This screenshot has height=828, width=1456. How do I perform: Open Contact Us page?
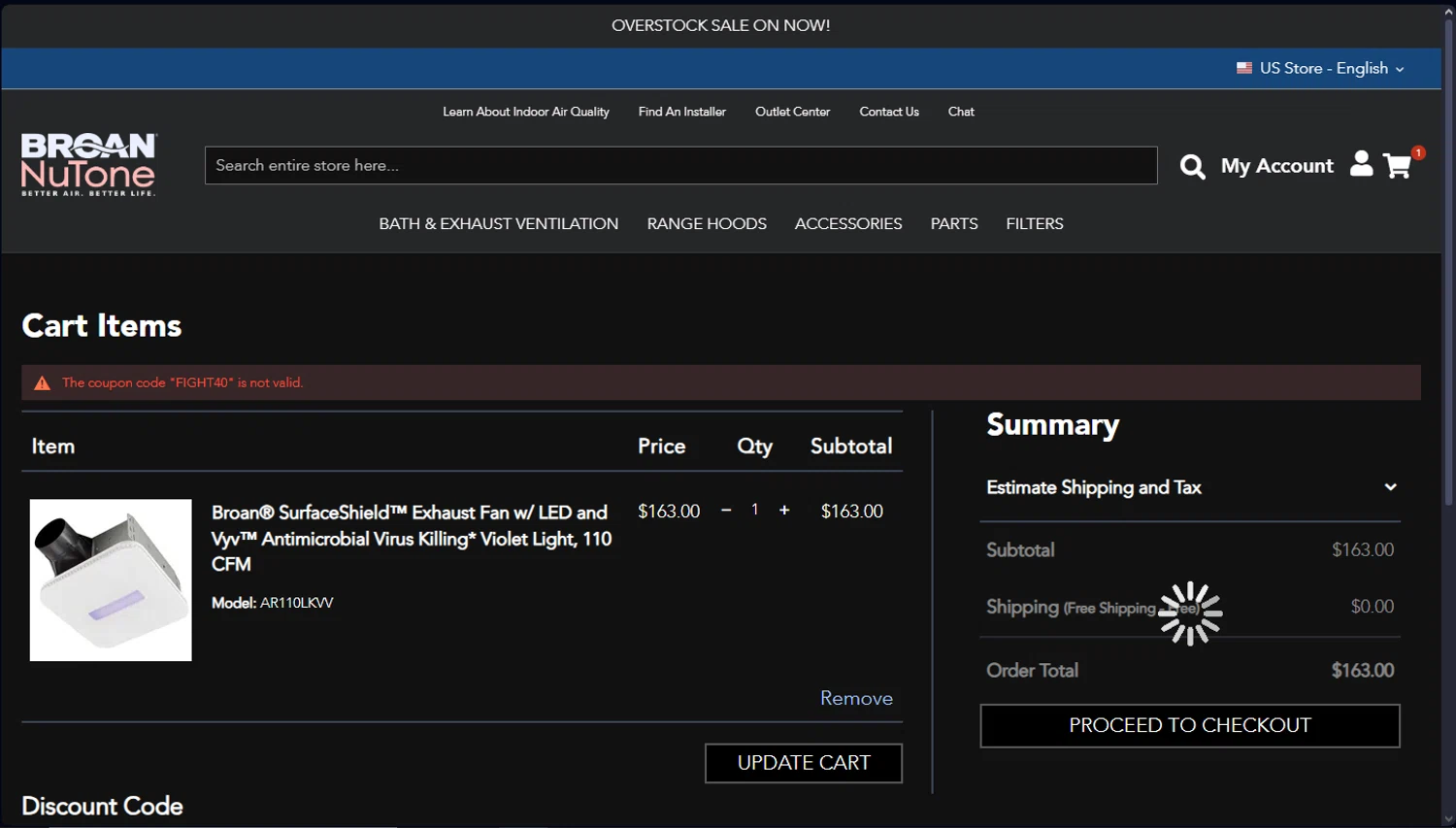point(889,112)
